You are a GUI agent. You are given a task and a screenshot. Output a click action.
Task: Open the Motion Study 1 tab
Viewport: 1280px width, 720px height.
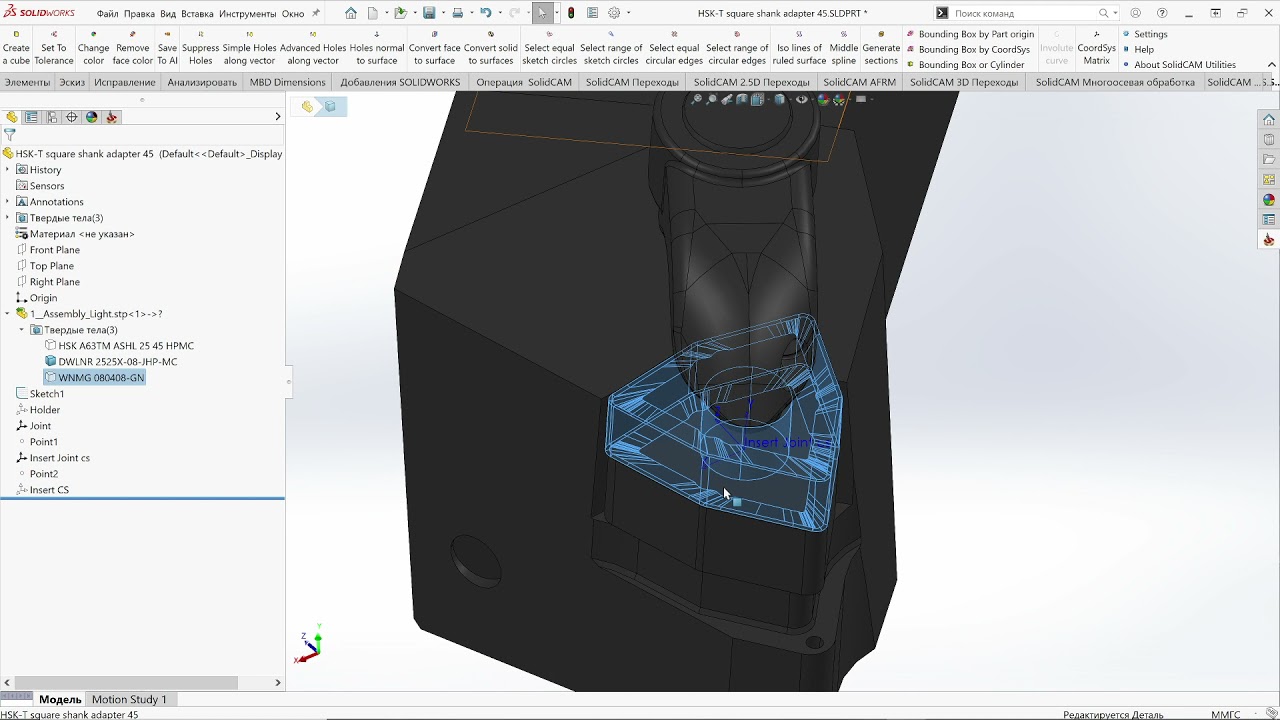click(x=129, y=699)
